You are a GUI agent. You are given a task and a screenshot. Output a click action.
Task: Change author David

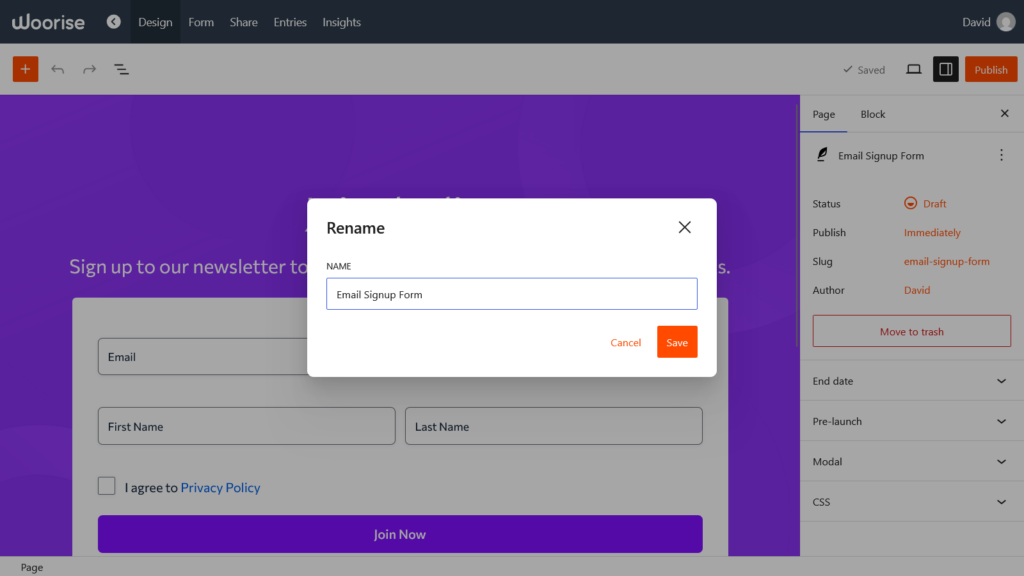pos(917,290)
